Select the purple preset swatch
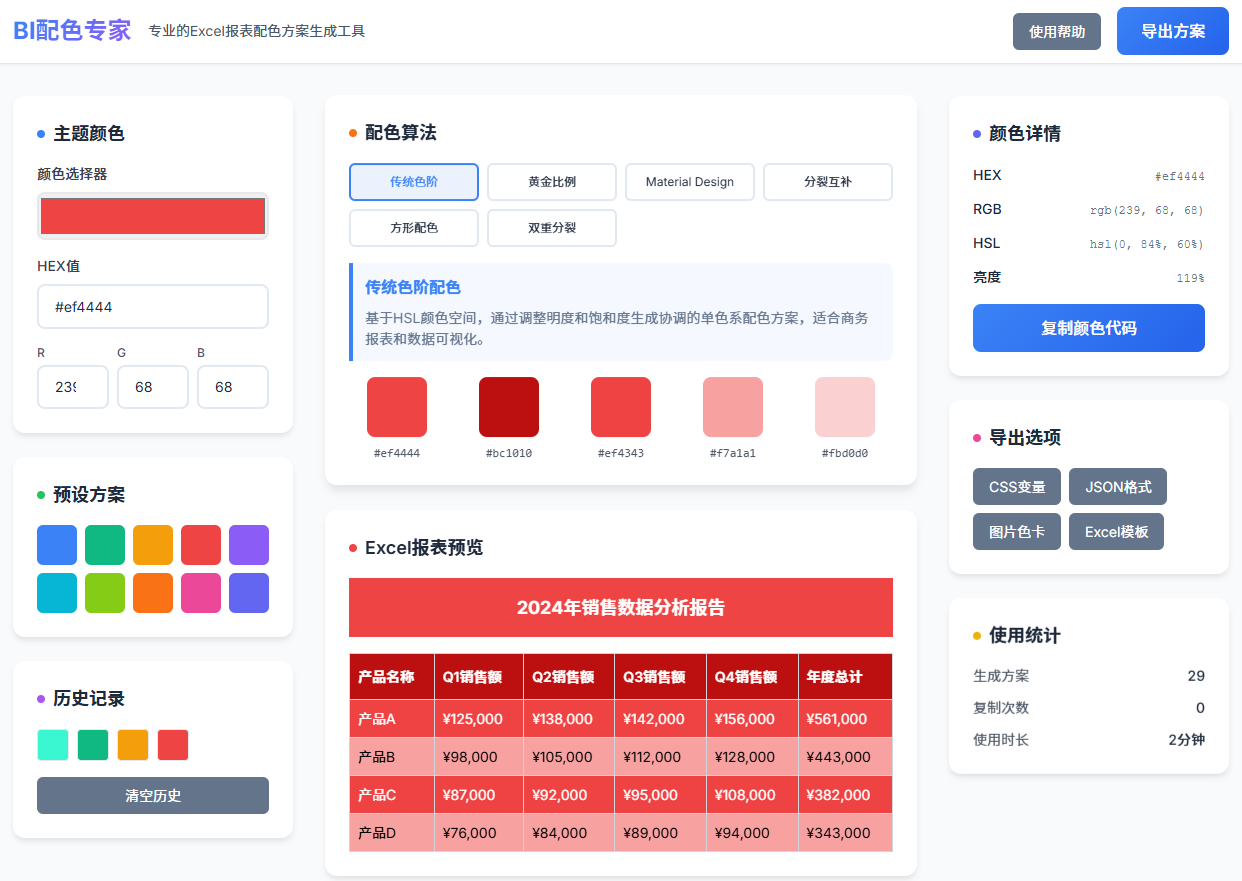Image resolution: width=1242 pixels, height=881 pixels. coord(249,545)
